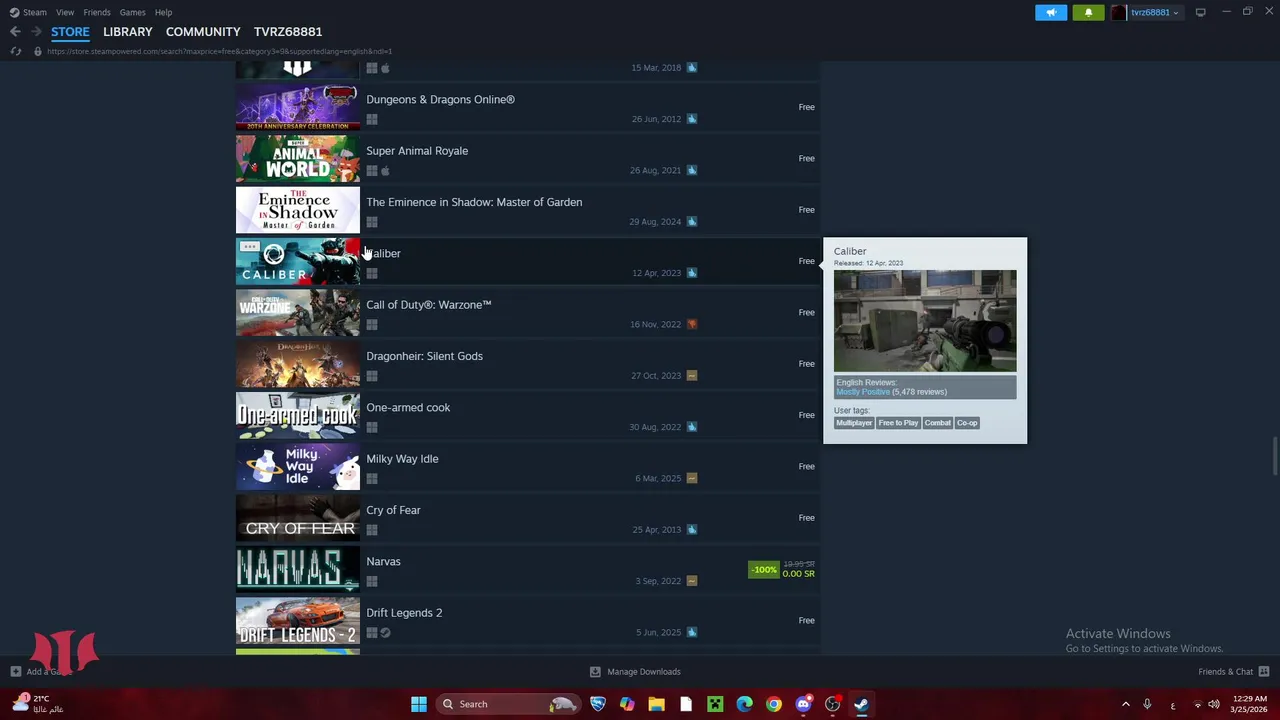This screenshot has width=1280, height=720.
Task: Click the Call of Duty Warzone capsule image
Action: (298, 312)
